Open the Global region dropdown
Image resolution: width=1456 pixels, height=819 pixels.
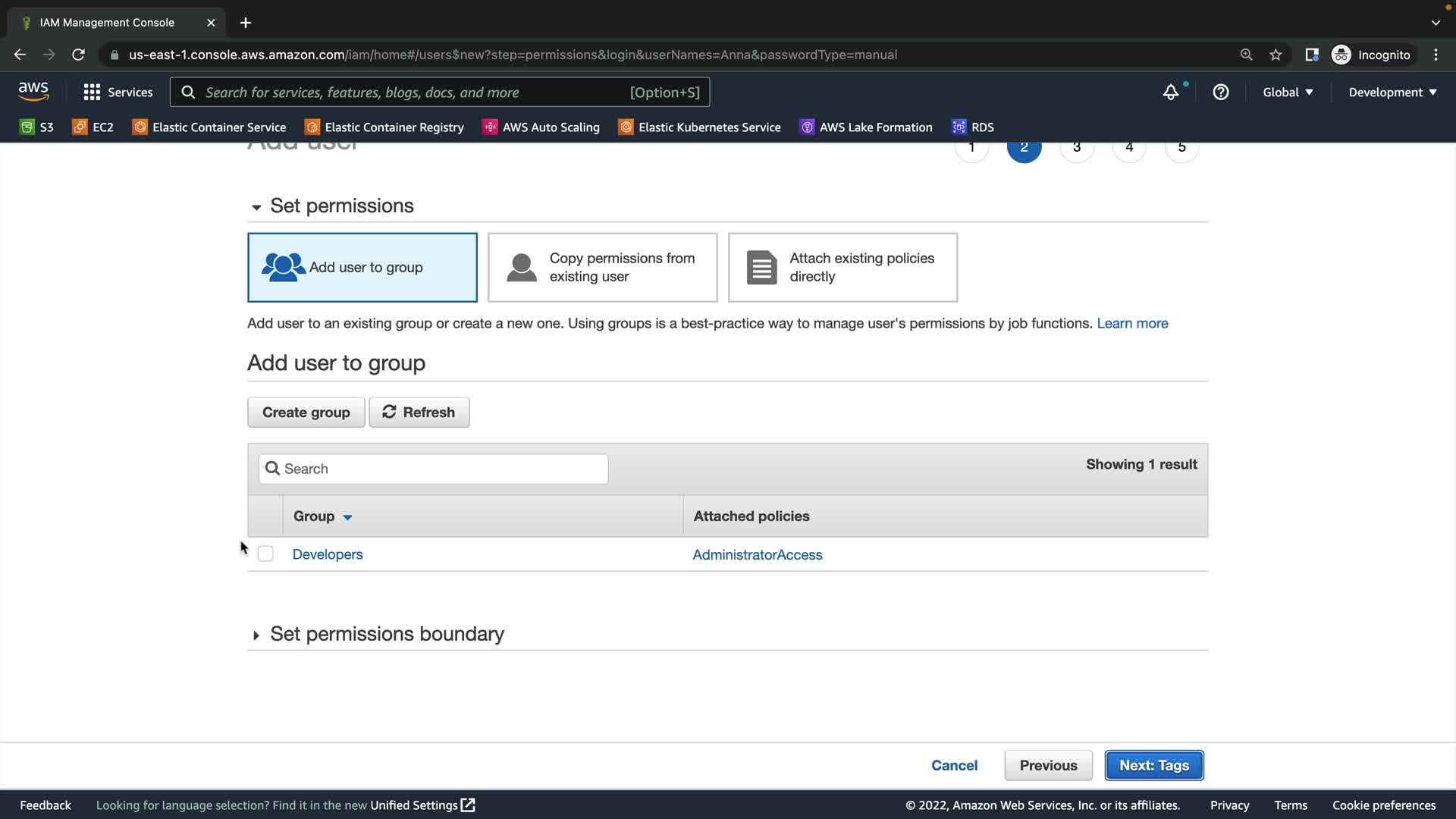point(1287,93)
